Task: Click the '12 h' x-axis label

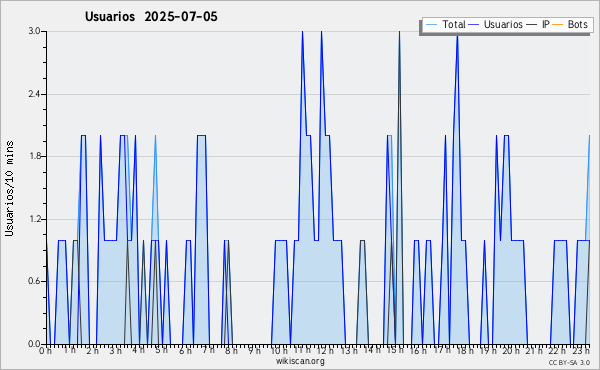Action: point(326,350)
